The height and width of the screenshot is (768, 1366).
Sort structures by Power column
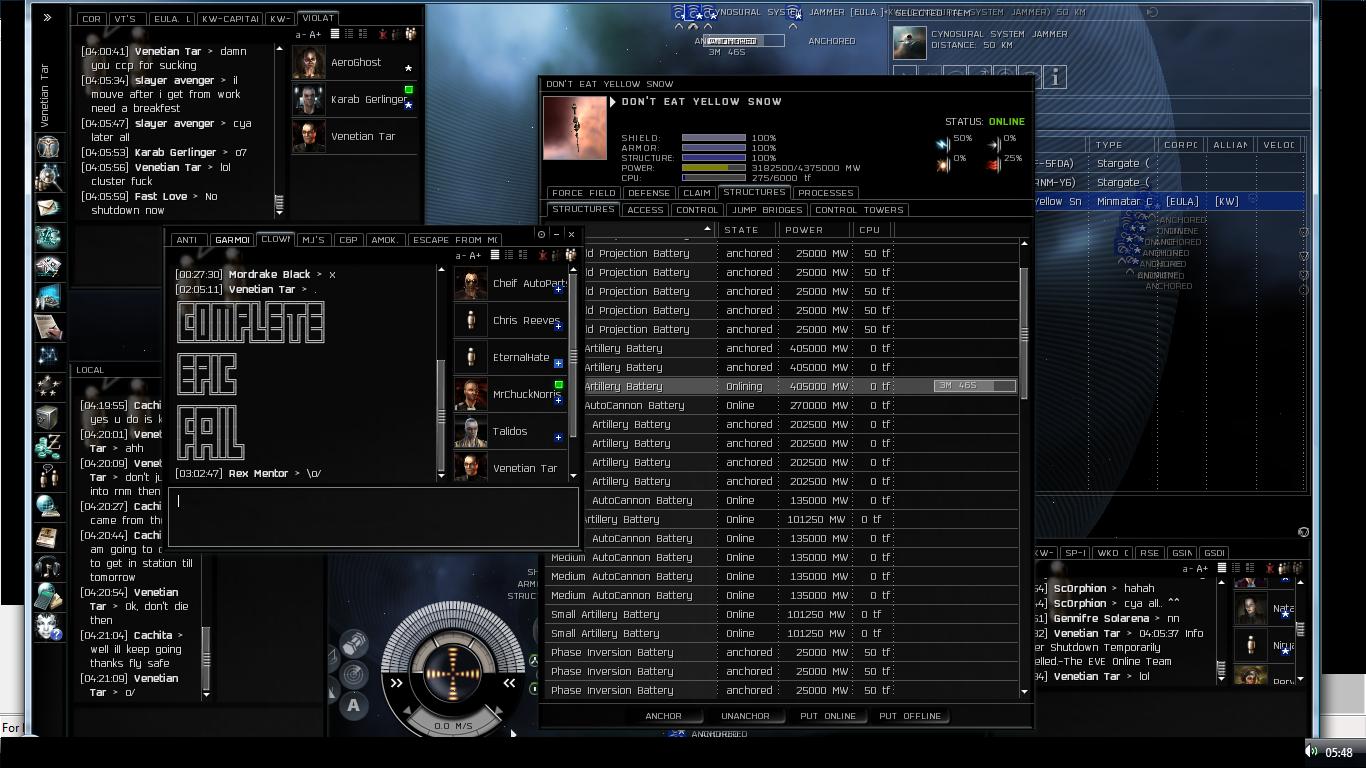pyautogui.click(x=804, y=230)
